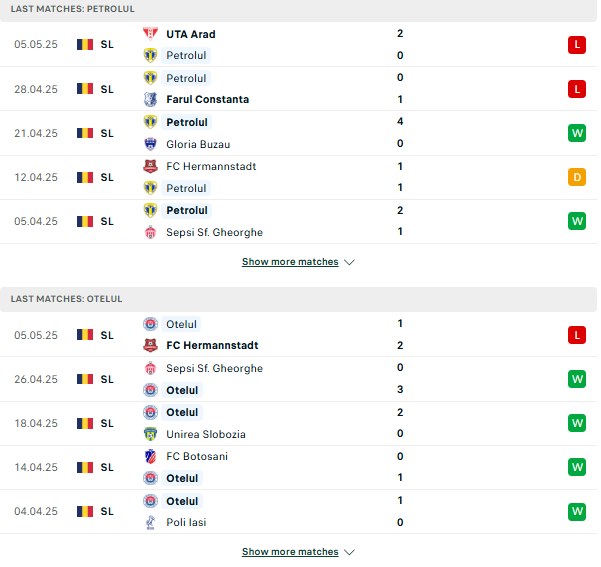
Task: Click the Unirea Slobozia team logo
Action: click(x=150, y=434)
